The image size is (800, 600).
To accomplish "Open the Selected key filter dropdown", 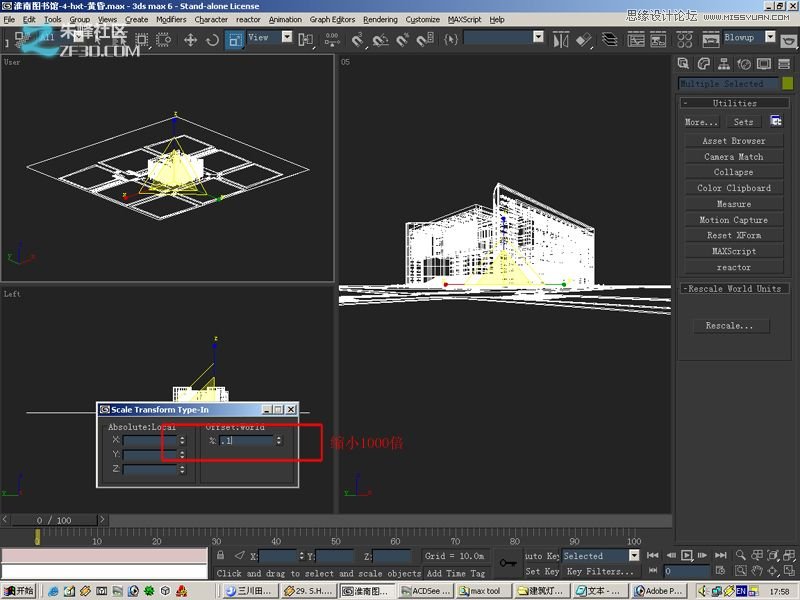I will (x=634, y=555).
